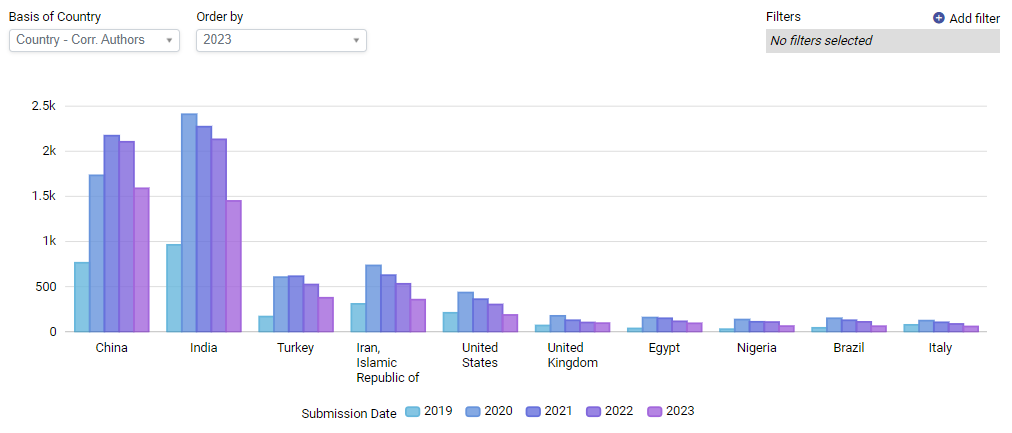Viewport: 1012px width, 433px height.
Task: Select United States 2020 bar
Action: [465, 311]
